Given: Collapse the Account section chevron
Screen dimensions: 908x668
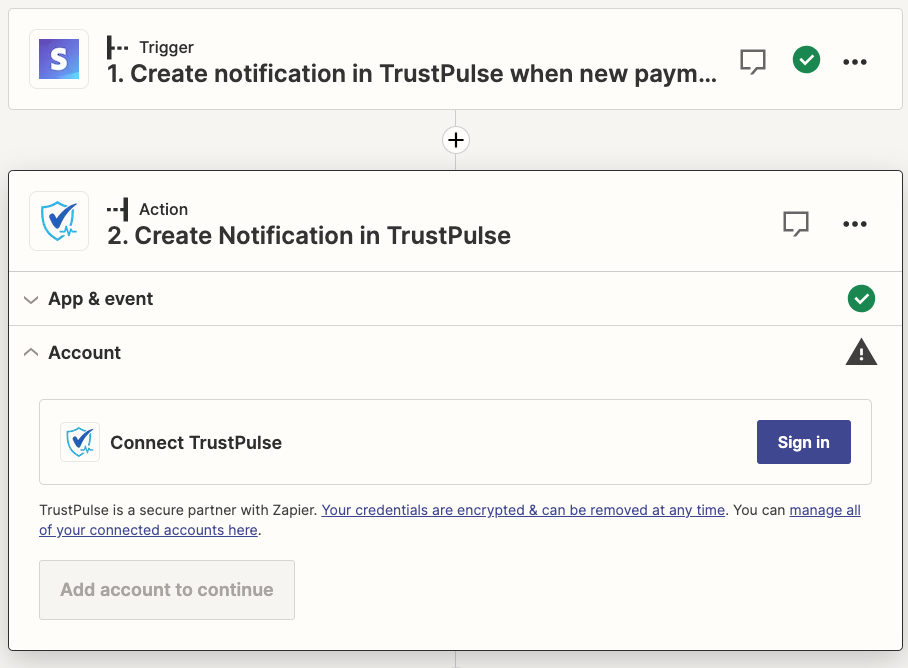Looking at the screenshot, I should (31, 353).
